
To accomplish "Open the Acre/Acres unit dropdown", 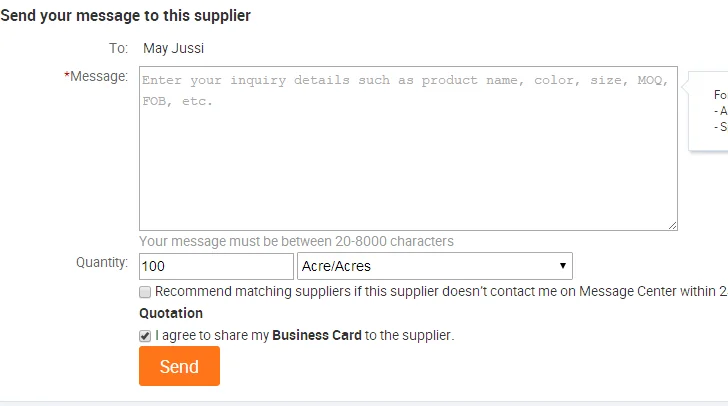I will (x=434, y=266).
